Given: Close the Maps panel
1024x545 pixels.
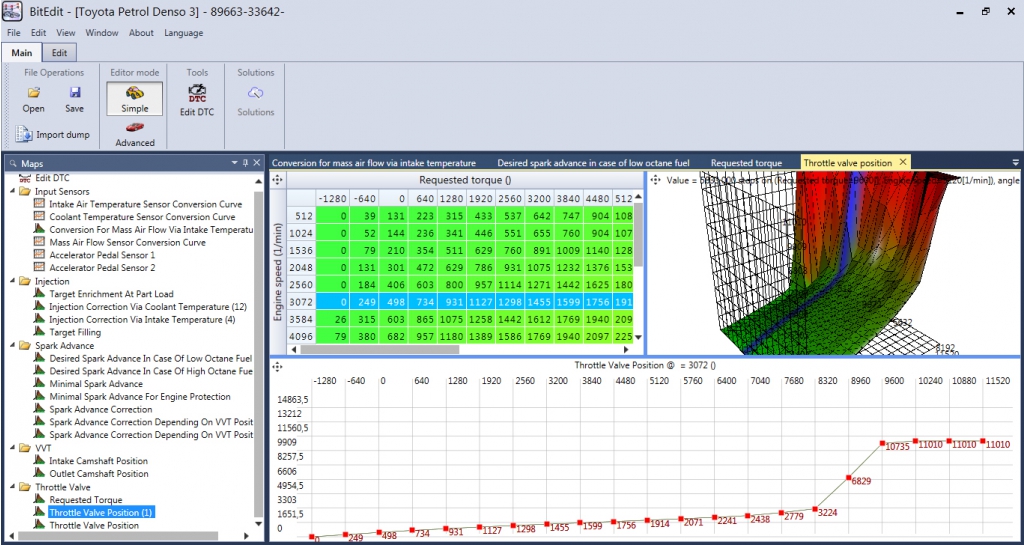Looking at the screenshot, I should coord(257,163).
